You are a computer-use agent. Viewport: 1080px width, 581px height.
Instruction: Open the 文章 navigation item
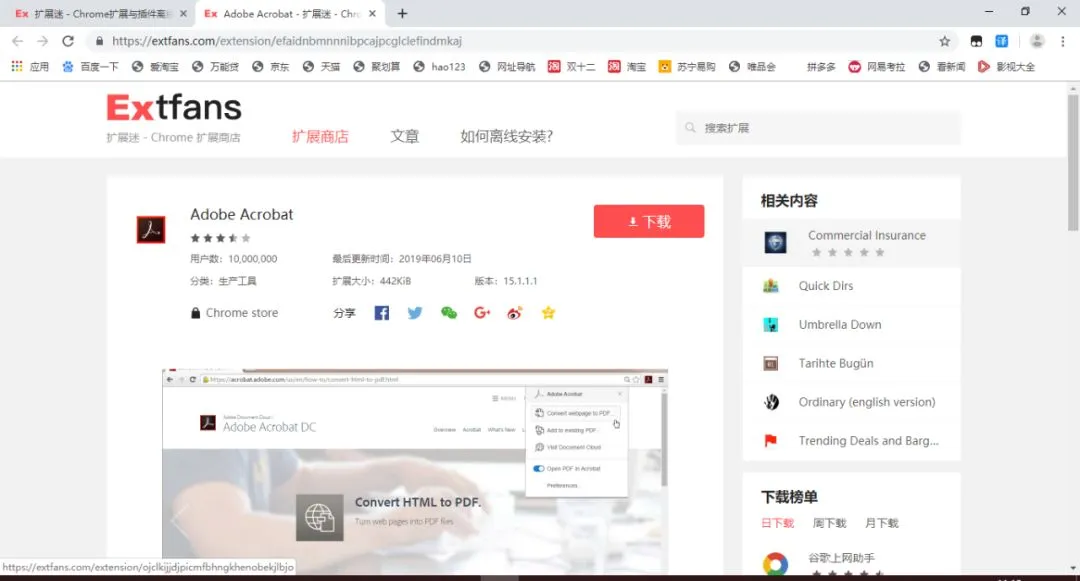click(x=404, y=136)
